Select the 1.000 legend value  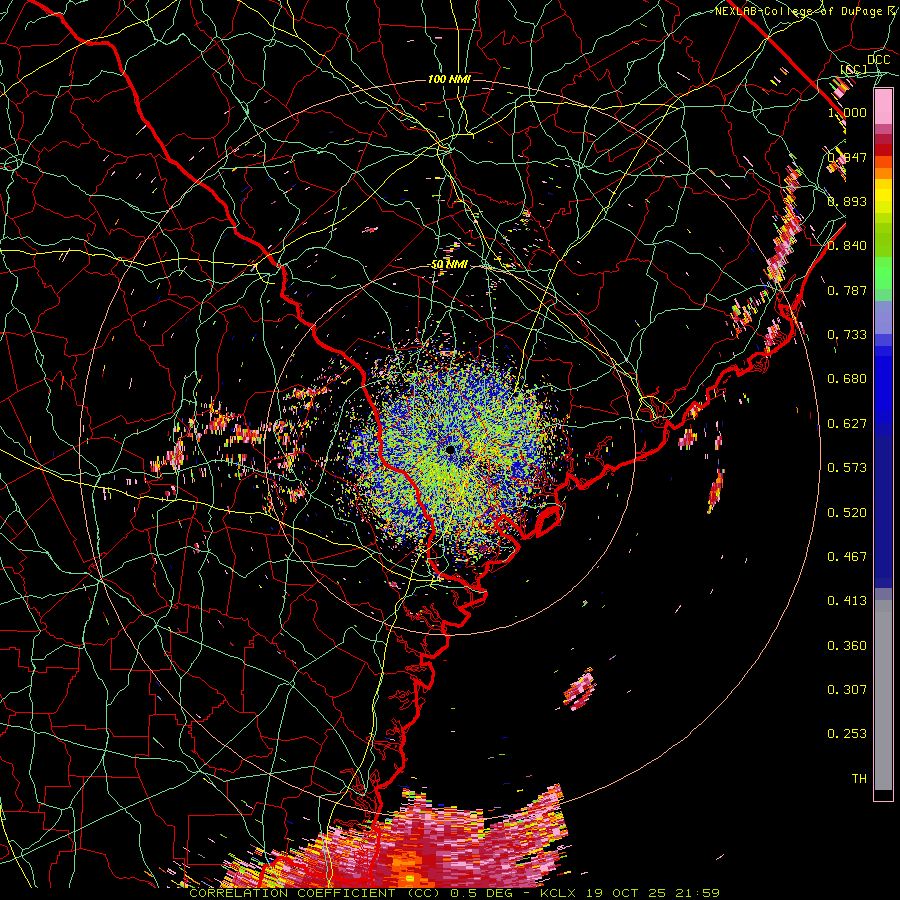coord(847,112)
